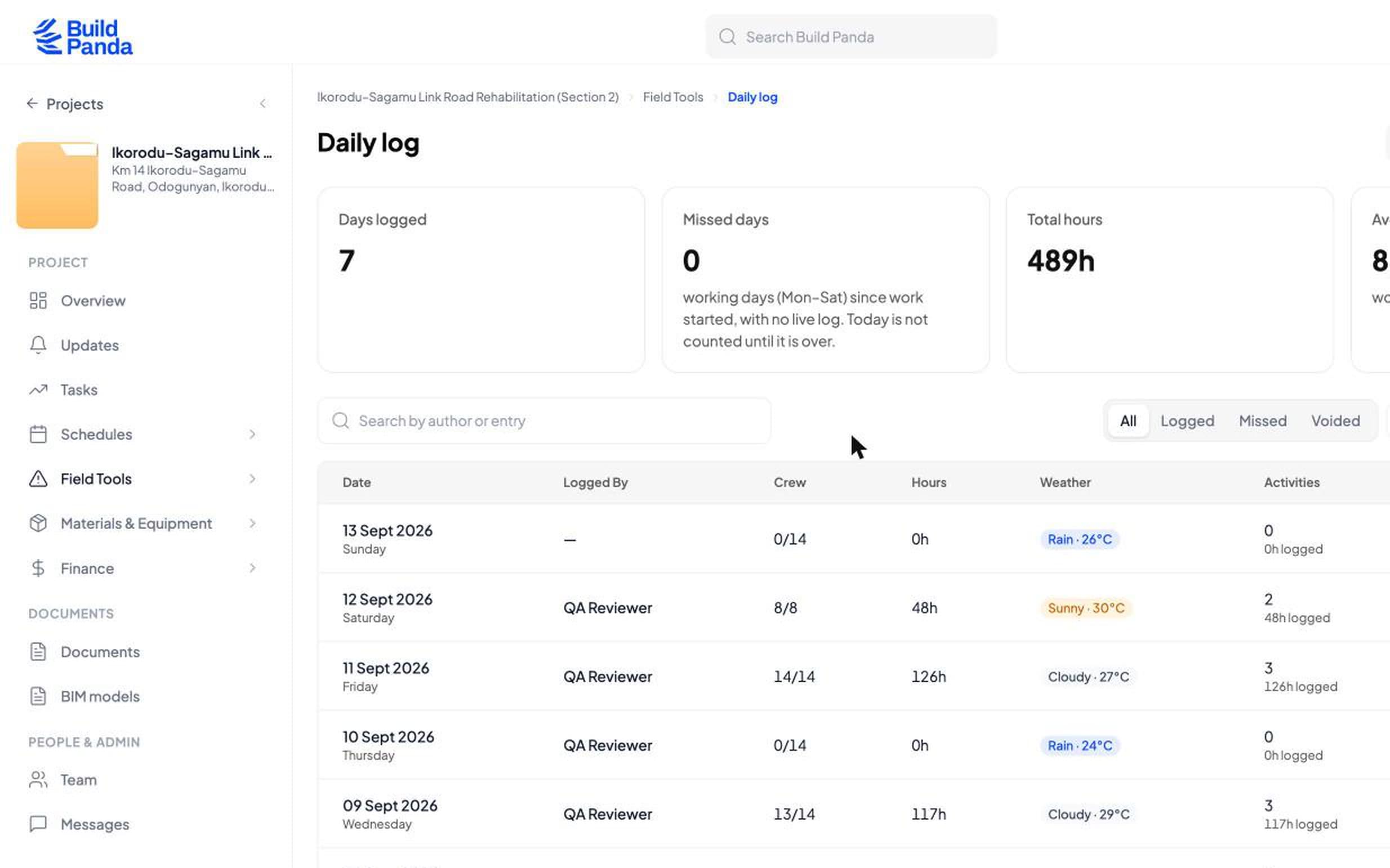Open the Updates page
This screenshot has width=1390, height=868.
point(90,346)
